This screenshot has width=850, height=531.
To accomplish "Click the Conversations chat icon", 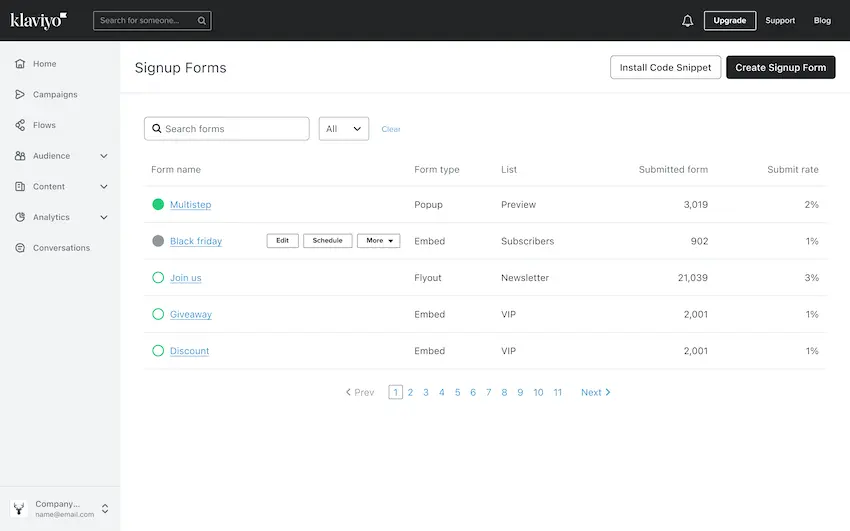I will click(20, 248).
